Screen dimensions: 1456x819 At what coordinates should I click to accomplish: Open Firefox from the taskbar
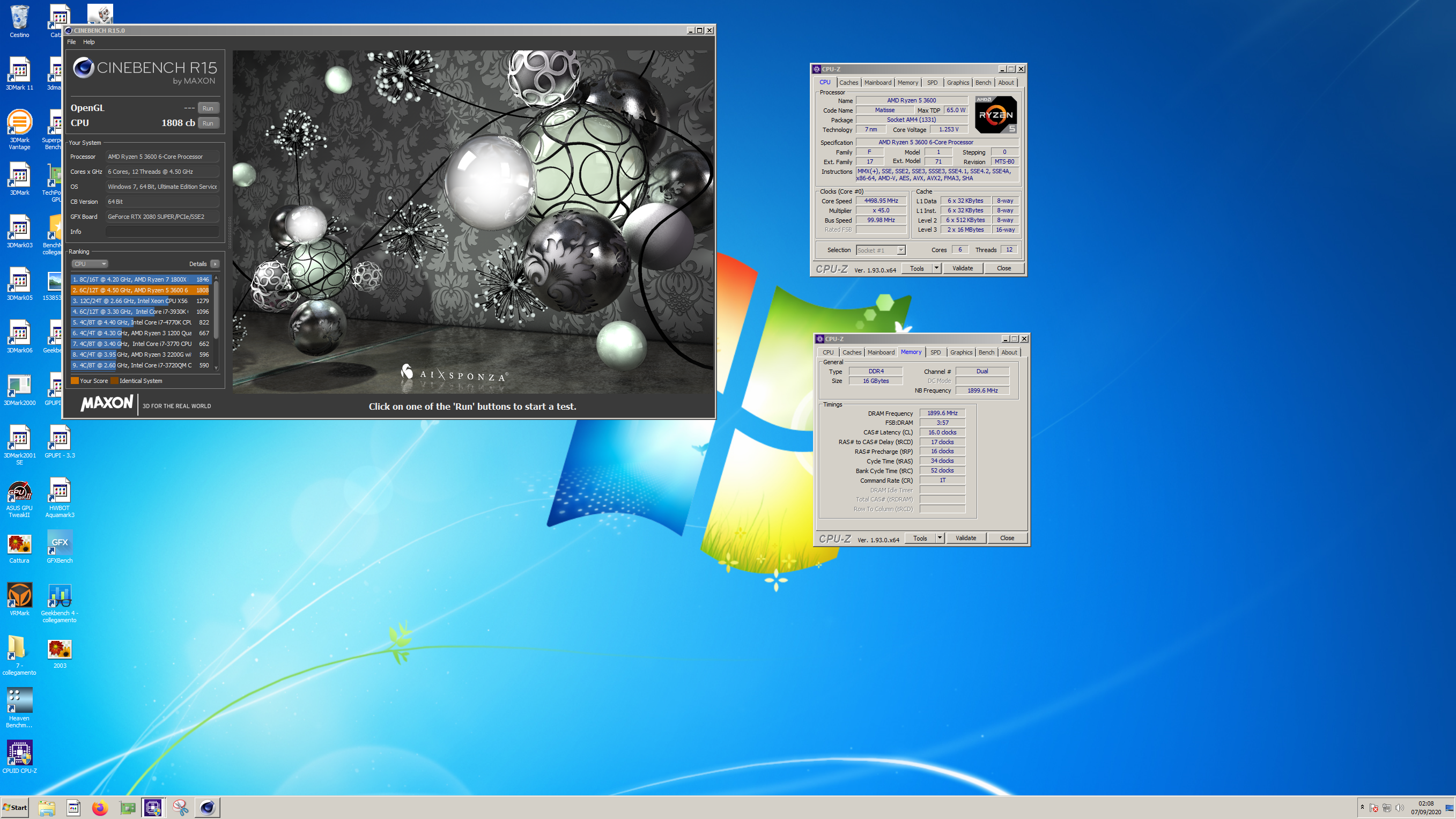click(x=100, y=808)
